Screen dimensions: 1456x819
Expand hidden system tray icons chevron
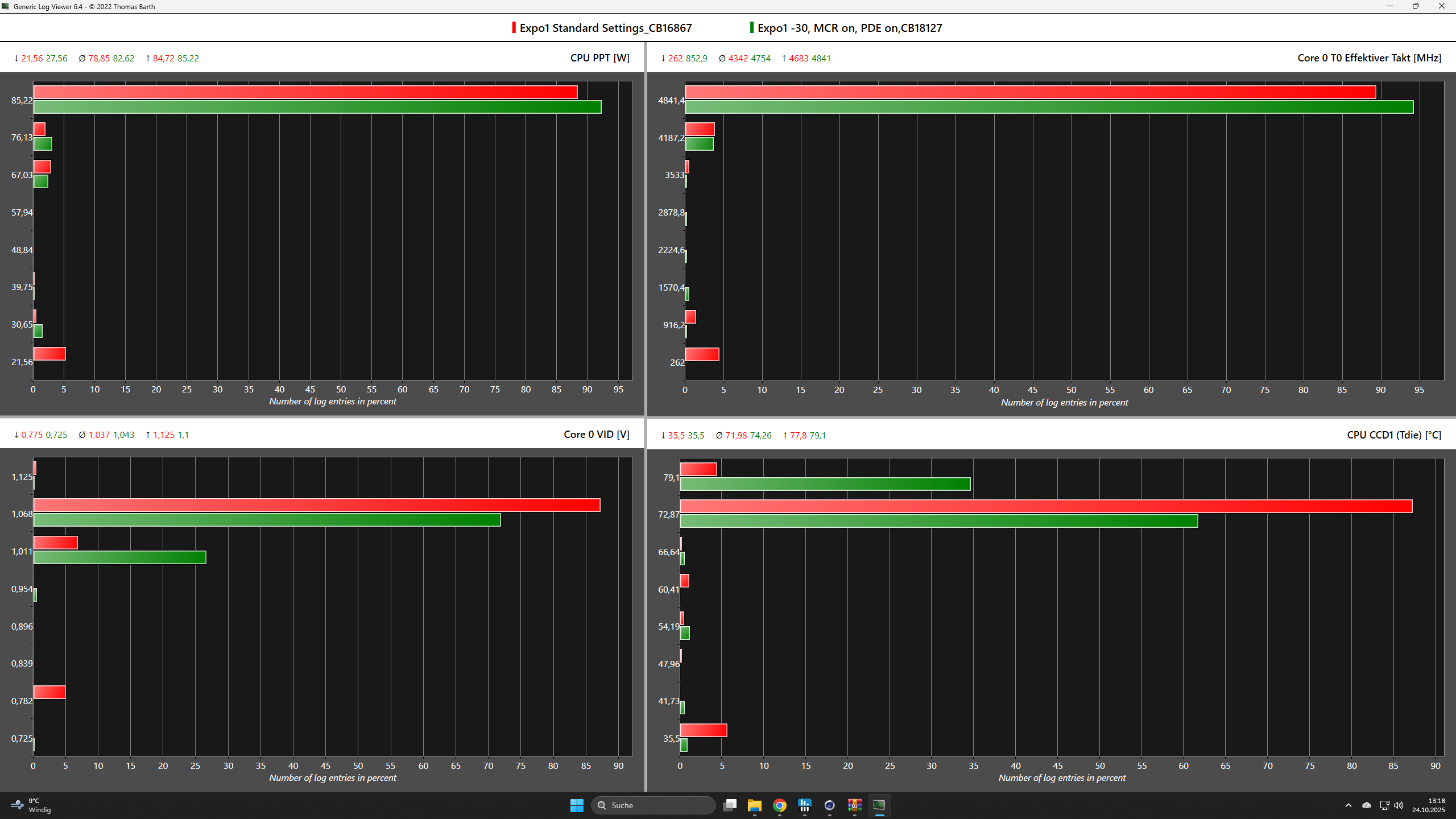1349,805
